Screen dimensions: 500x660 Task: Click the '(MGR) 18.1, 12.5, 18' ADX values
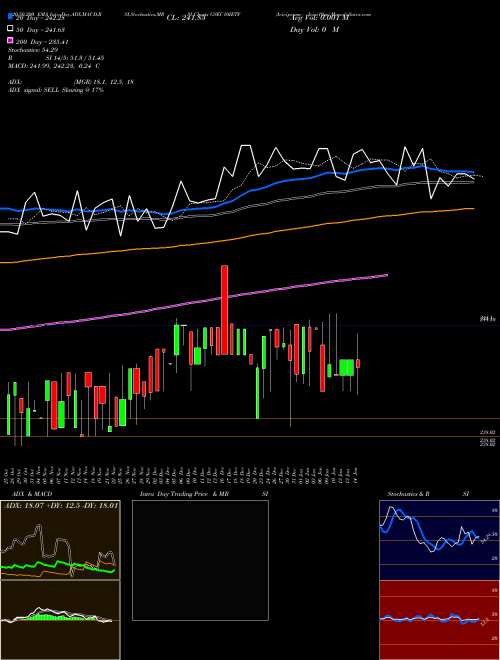104,82
